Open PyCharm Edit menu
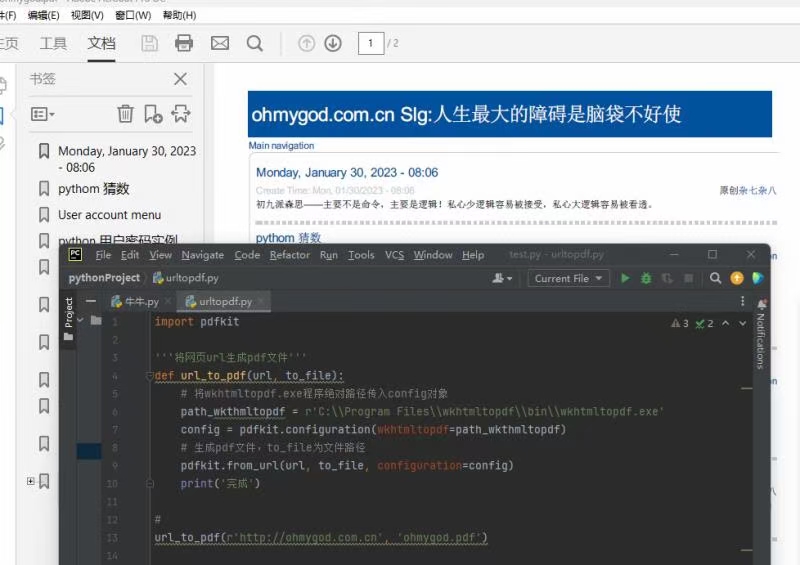The image size is (800, 565). tap(130, 255)
